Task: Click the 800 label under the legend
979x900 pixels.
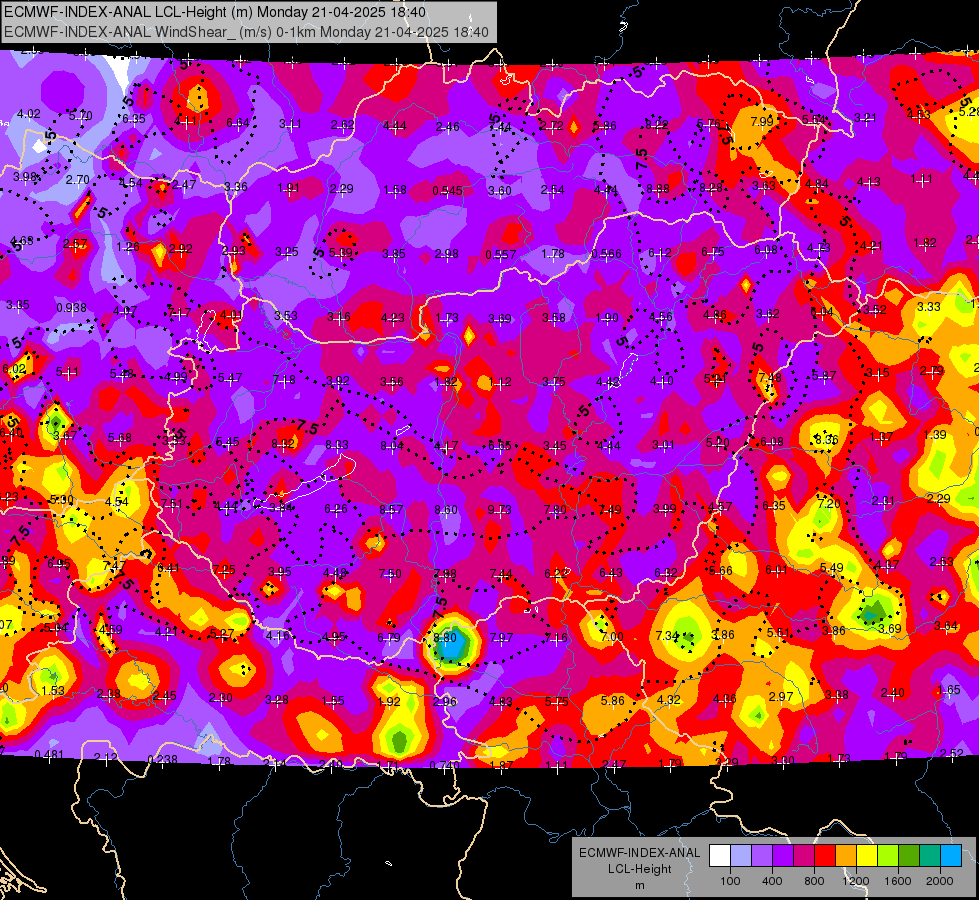Action: click(814, 881)
